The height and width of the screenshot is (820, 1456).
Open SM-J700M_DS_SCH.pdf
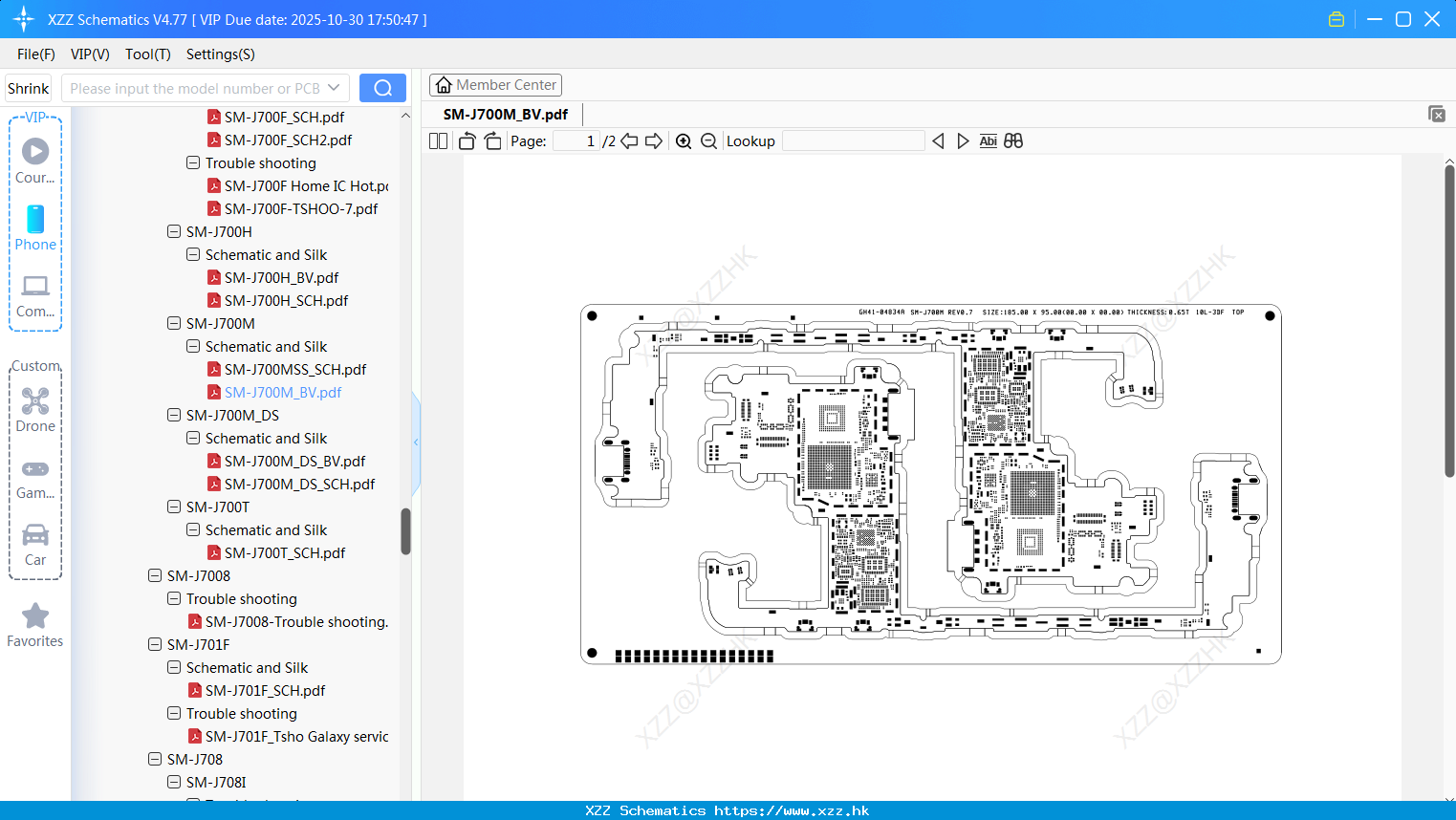coord(299,484)
